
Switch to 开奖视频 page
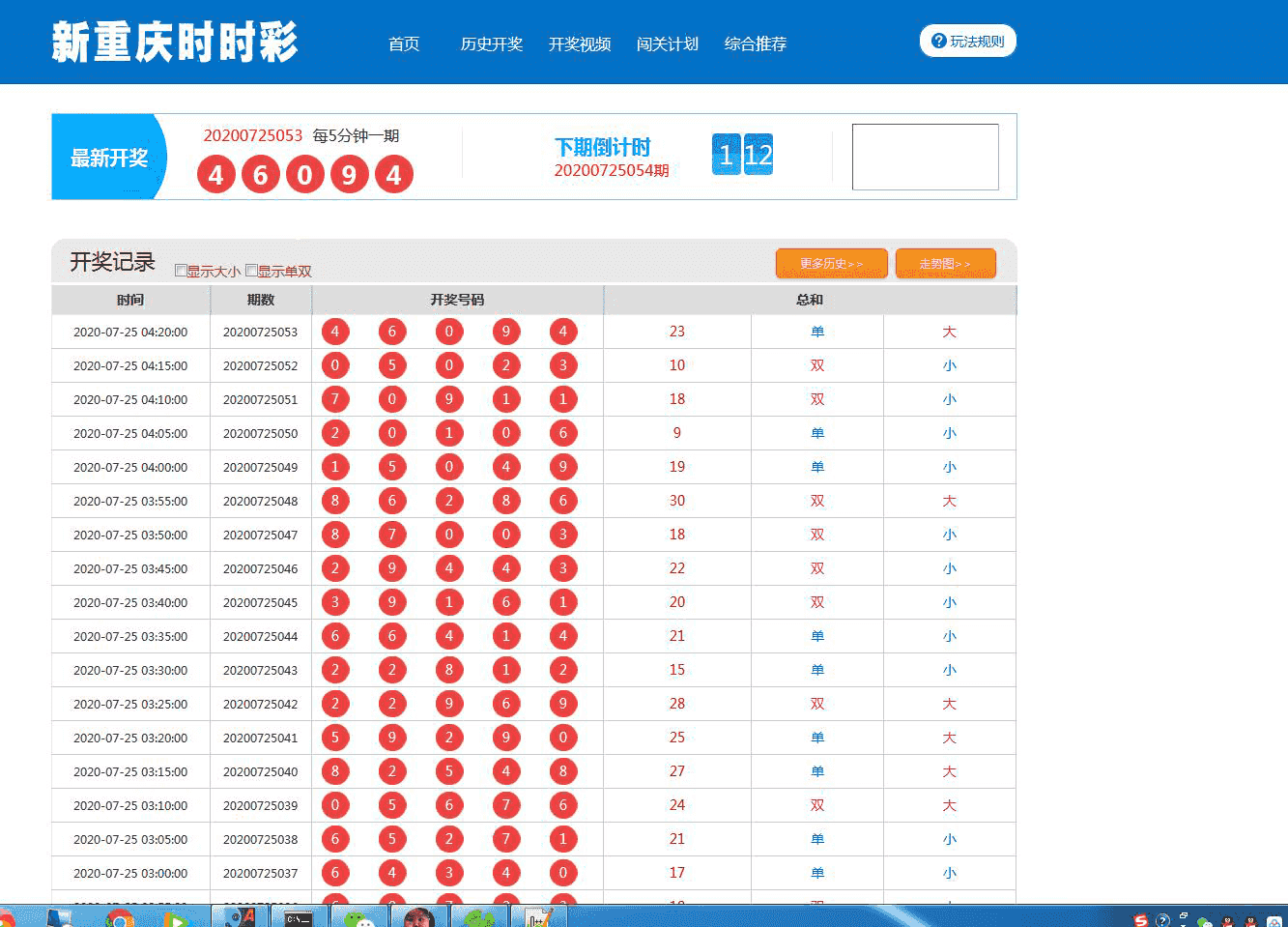580,43
